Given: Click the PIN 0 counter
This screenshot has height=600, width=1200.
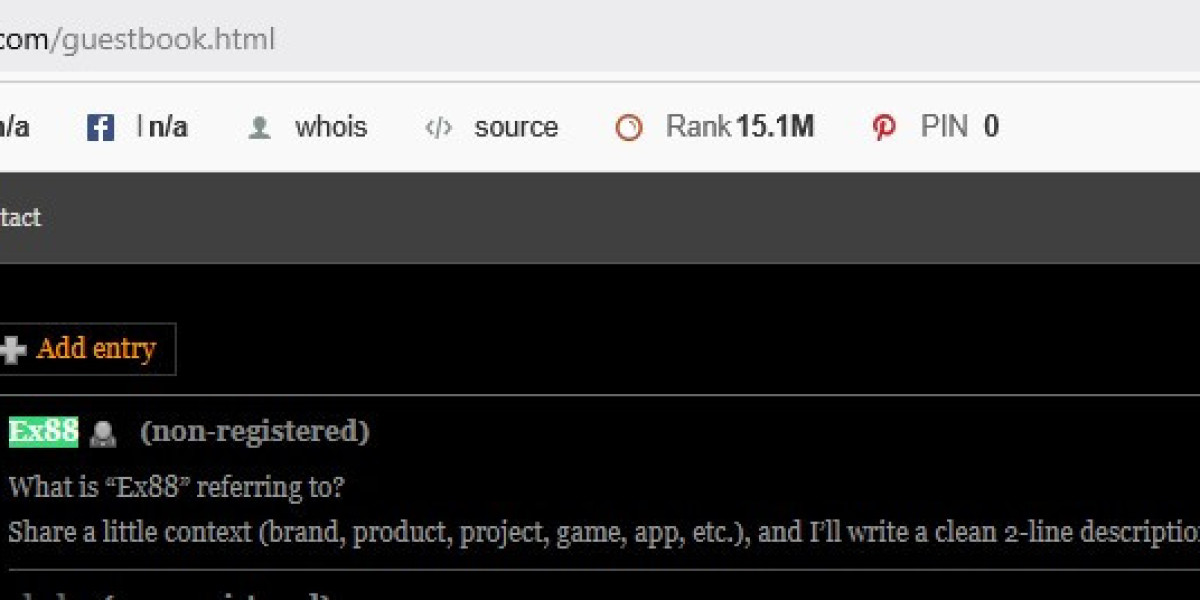Looking at the screenshot, I should coord(959,127).
